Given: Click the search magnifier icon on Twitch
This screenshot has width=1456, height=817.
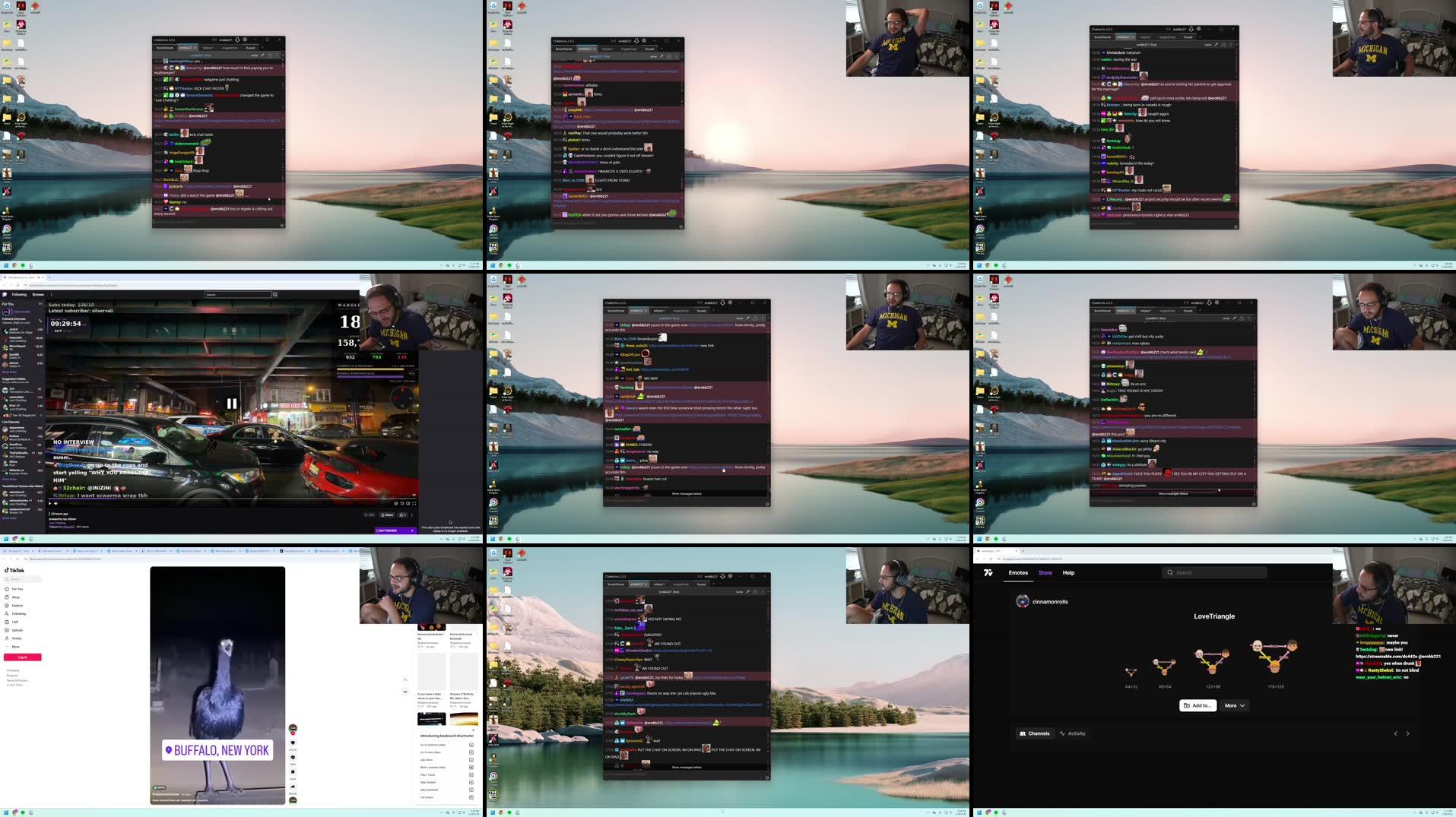Looking at the screenshot, I should [274, 294].
